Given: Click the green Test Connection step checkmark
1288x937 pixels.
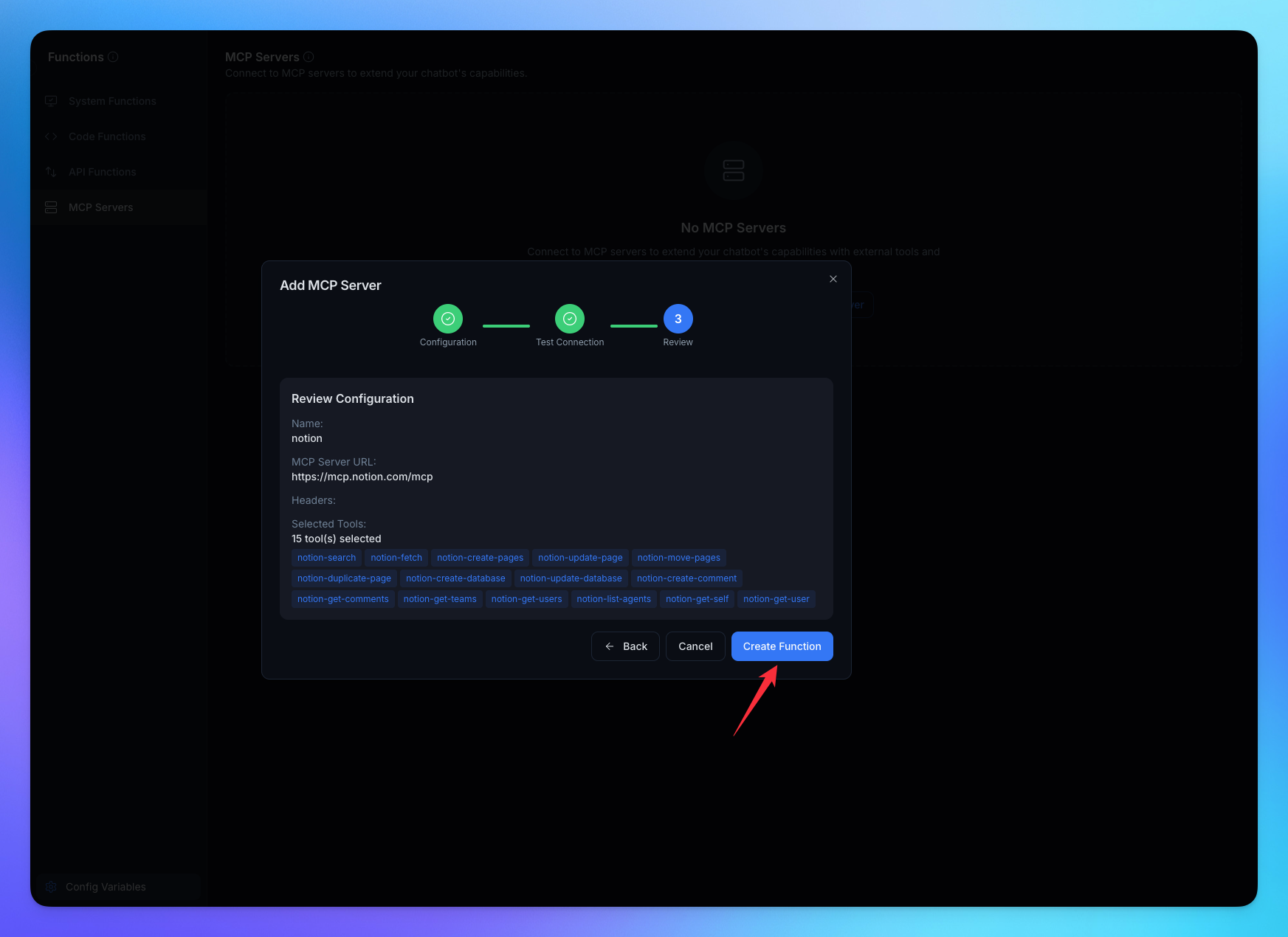Looking at the screenshot, I should click(569, 319).
